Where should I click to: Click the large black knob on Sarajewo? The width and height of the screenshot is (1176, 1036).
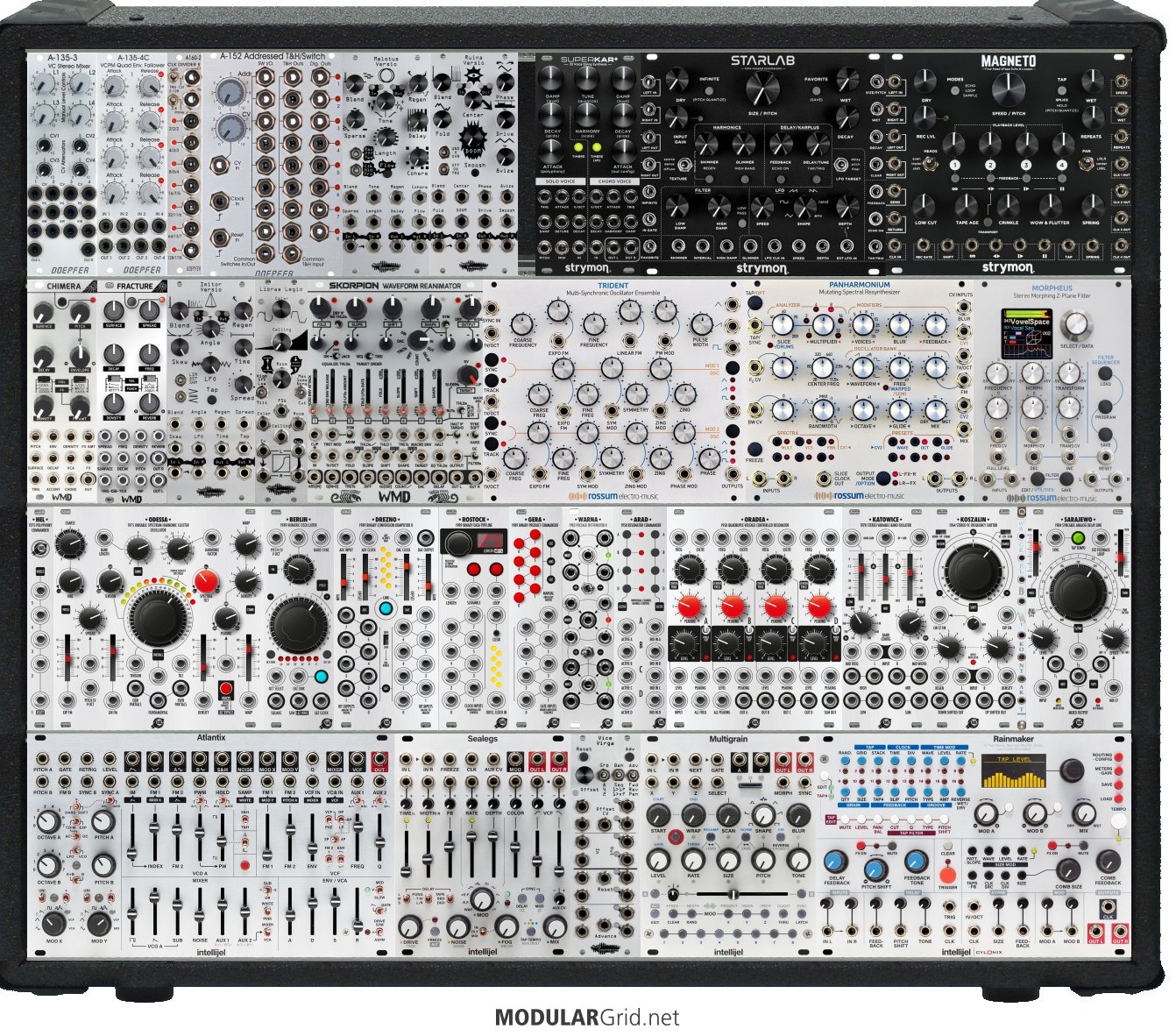pyautogui.click(x=1078, y=593)
